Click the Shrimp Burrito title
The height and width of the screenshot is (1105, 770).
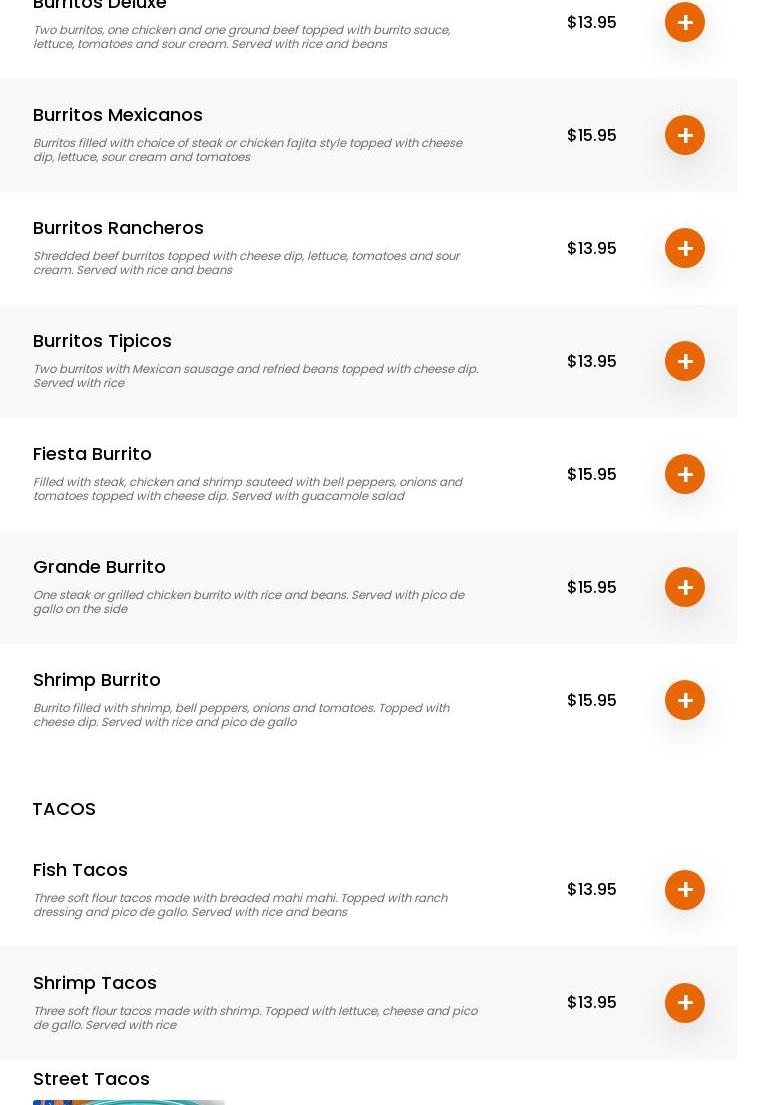pyautogui.click(x=97, y=680)
